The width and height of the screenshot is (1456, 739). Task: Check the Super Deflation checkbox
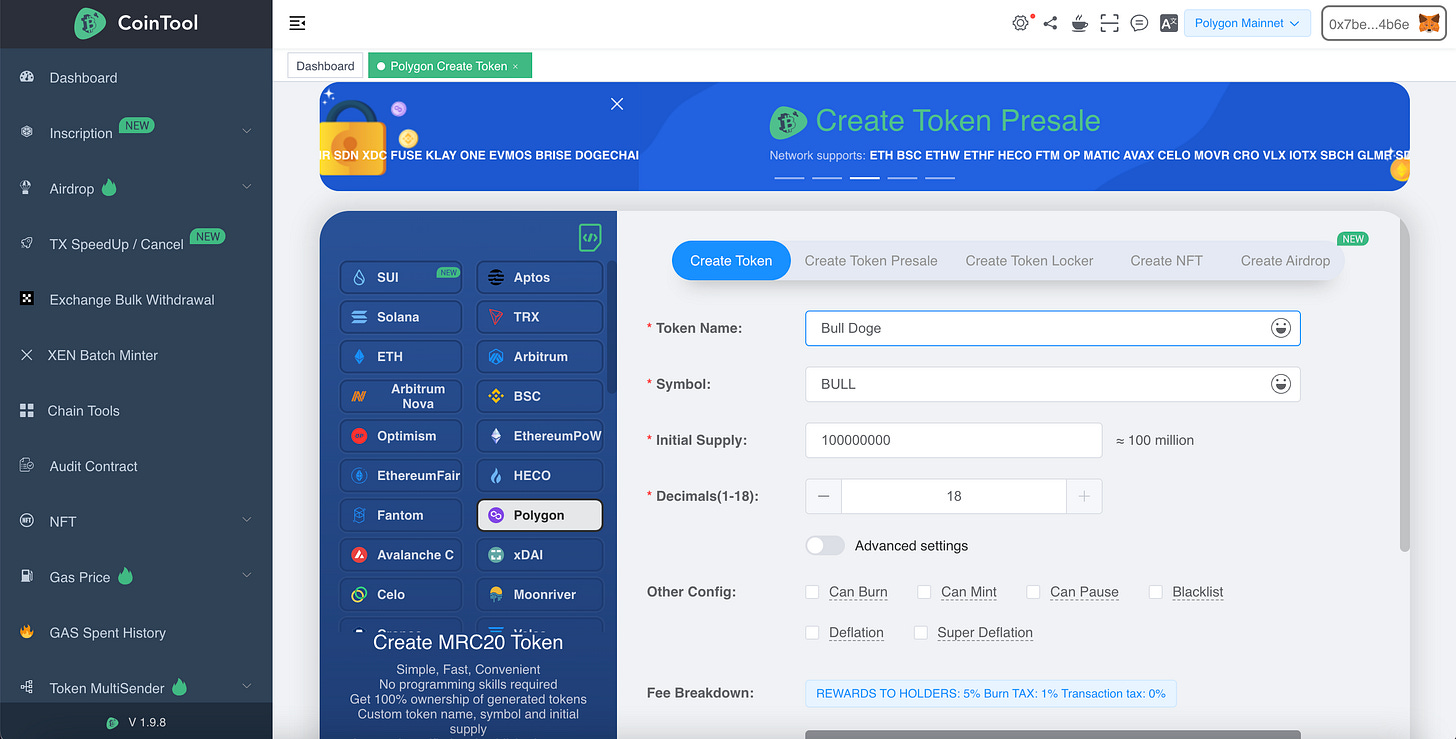click(x=920, y=633)
